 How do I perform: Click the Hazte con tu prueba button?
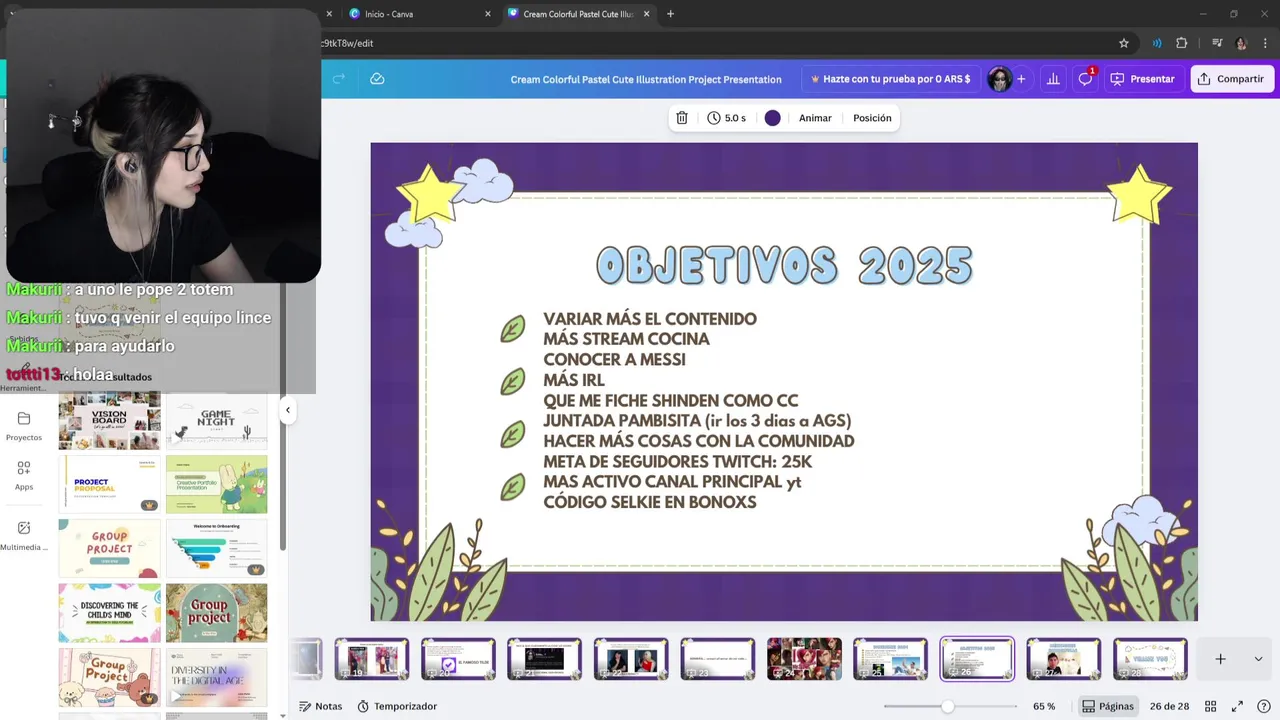click(x=890, y=79)
